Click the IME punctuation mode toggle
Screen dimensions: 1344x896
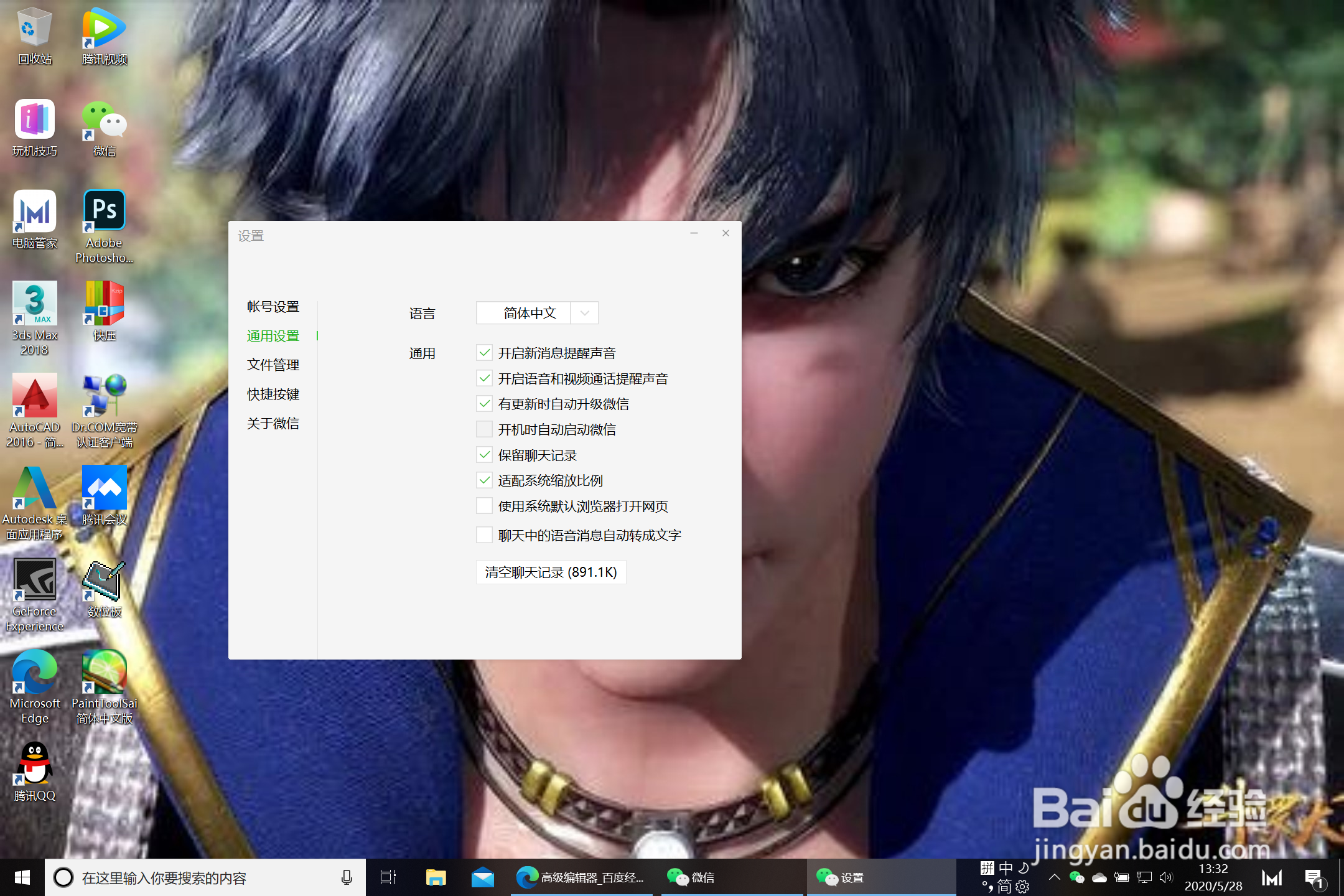987,886
